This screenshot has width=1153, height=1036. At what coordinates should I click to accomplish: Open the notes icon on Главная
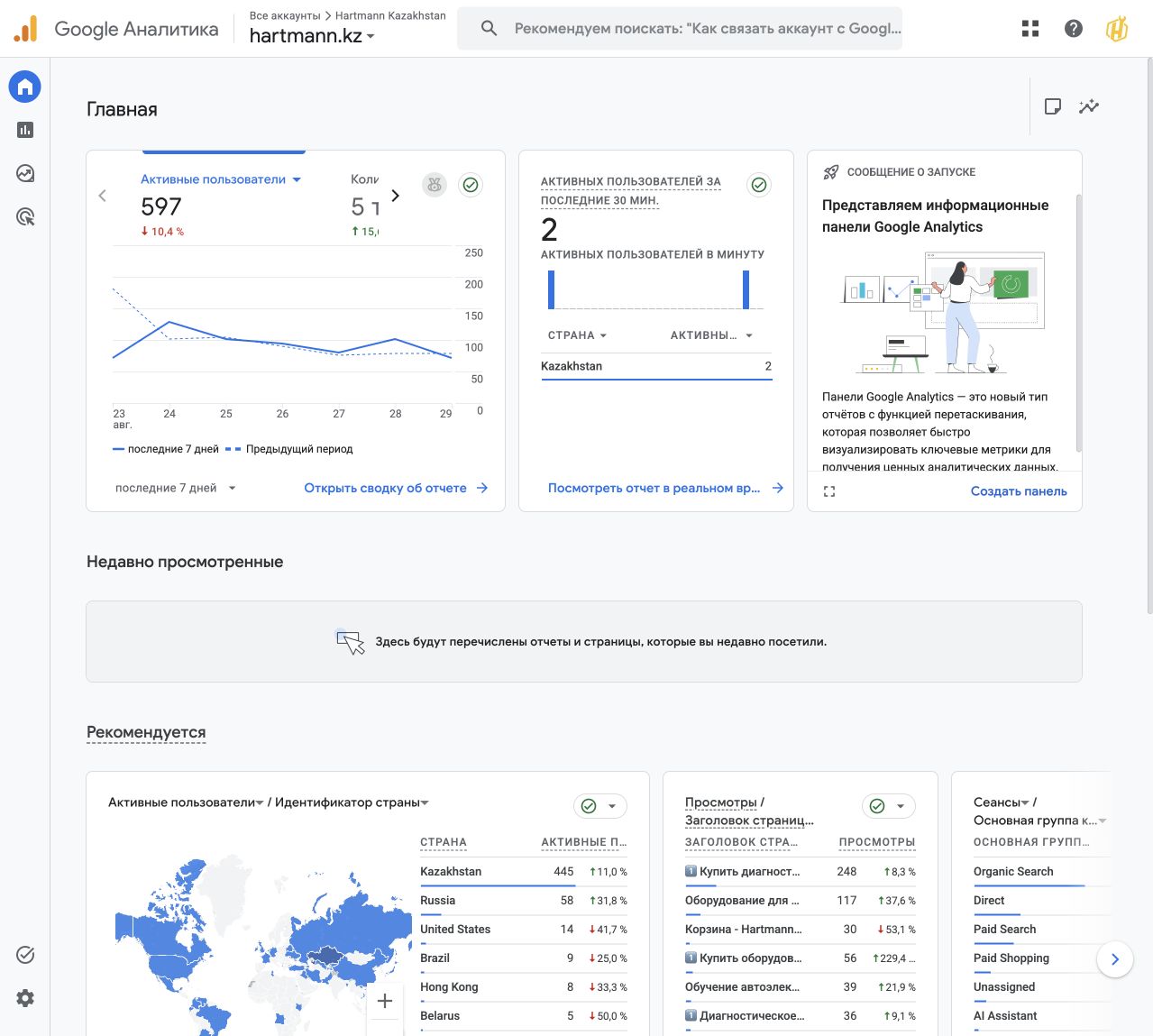coord(1052,106)
